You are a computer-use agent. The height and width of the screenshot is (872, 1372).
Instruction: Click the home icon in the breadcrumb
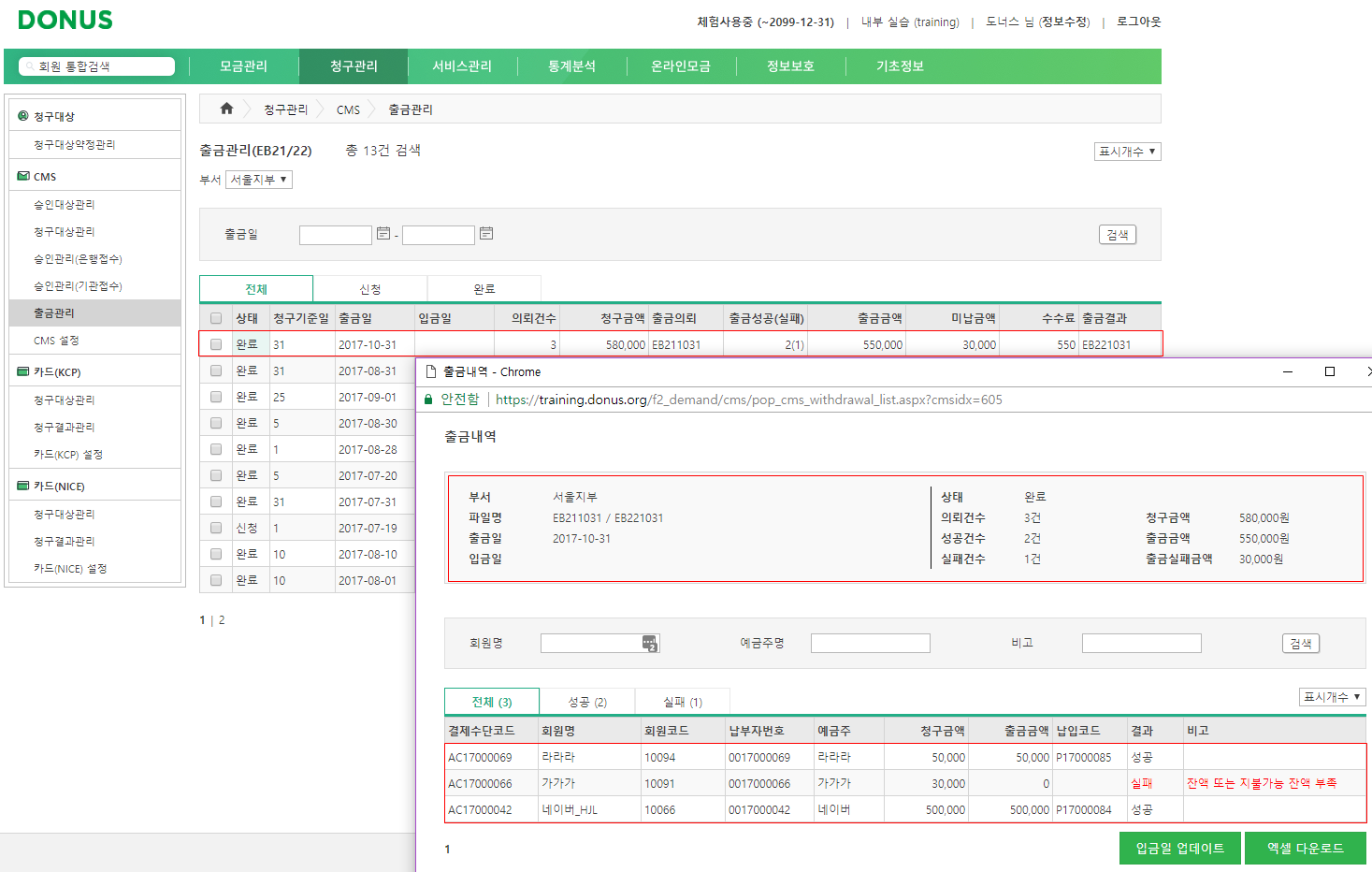pyautogui.click(x=225, y=109)
